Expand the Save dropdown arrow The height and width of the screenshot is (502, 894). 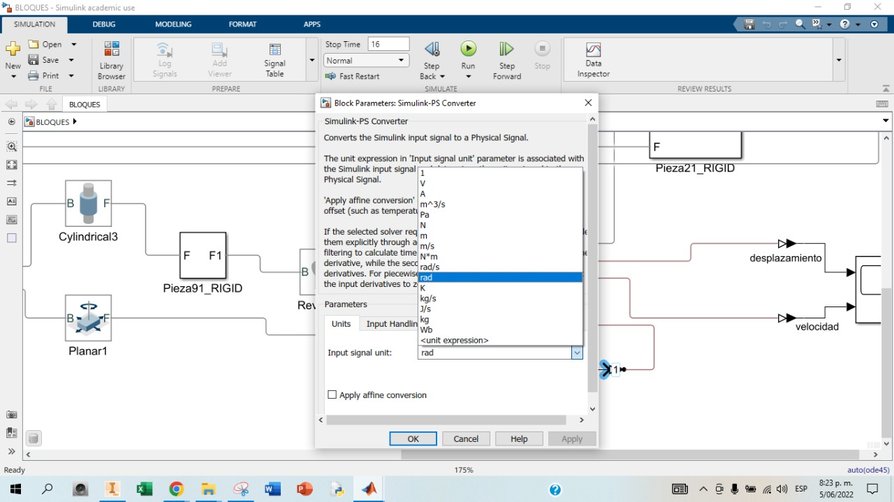tap(71, 60)
